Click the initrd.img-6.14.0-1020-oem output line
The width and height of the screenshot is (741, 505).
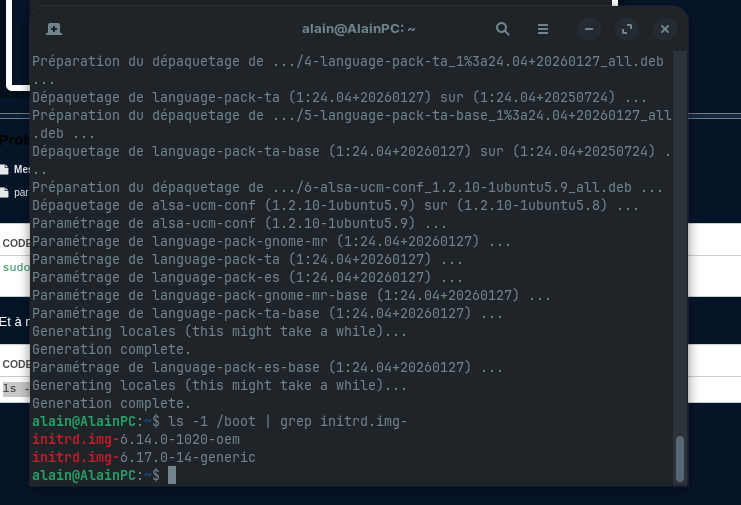point(135,440)
